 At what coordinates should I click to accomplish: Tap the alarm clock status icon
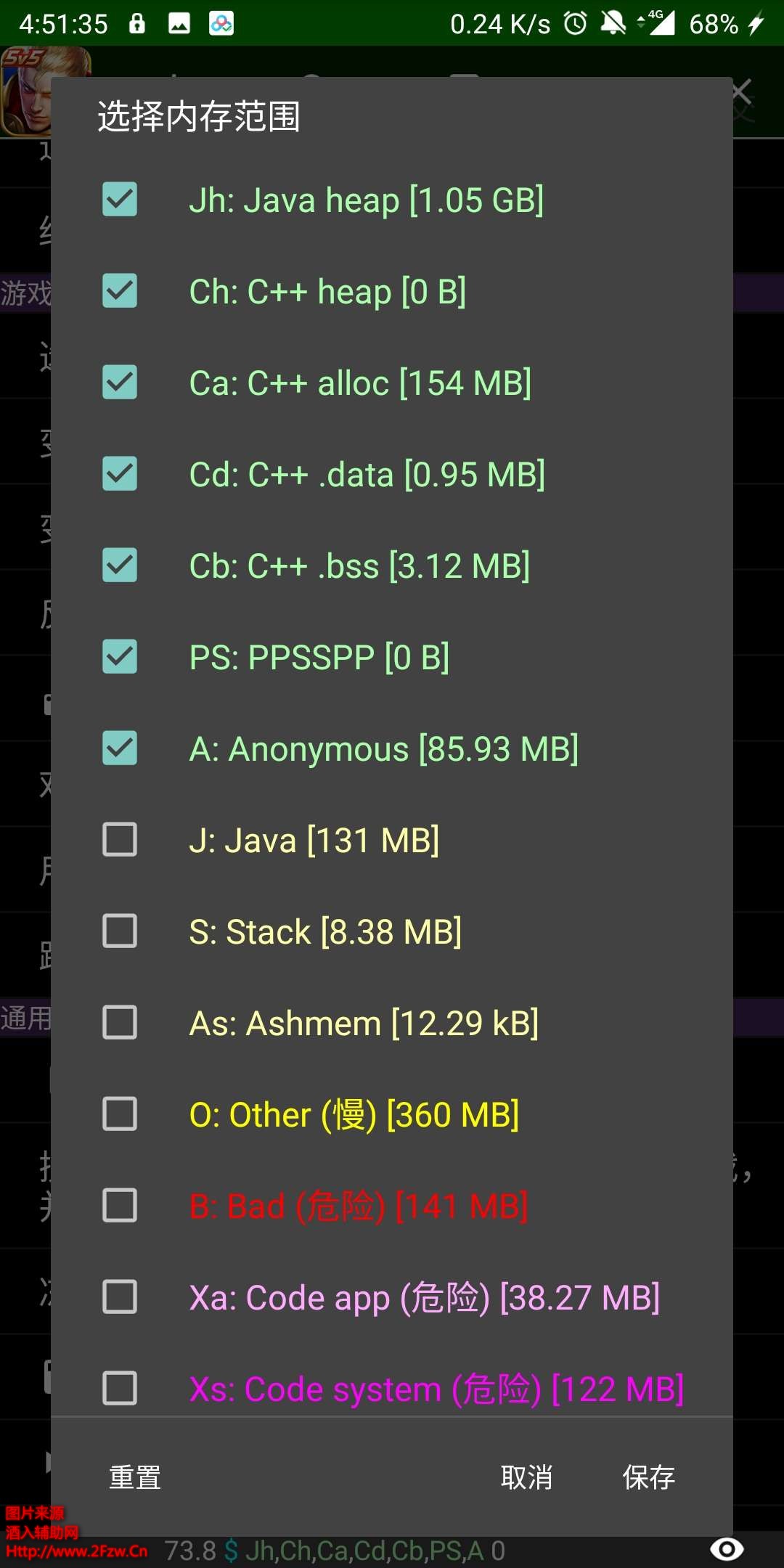(x=576, y=24)
